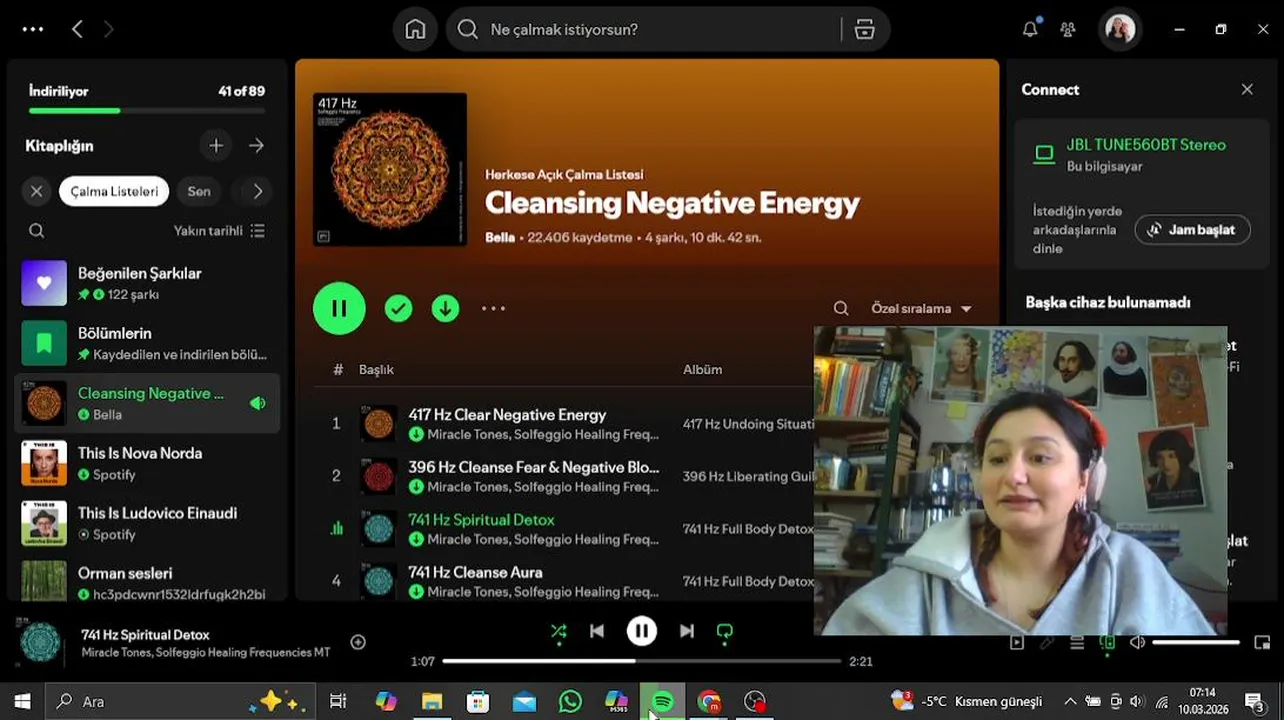Click the now-playing album thumbnail
The width and height of the screenshot is (1284, 720).
(41, 642)
